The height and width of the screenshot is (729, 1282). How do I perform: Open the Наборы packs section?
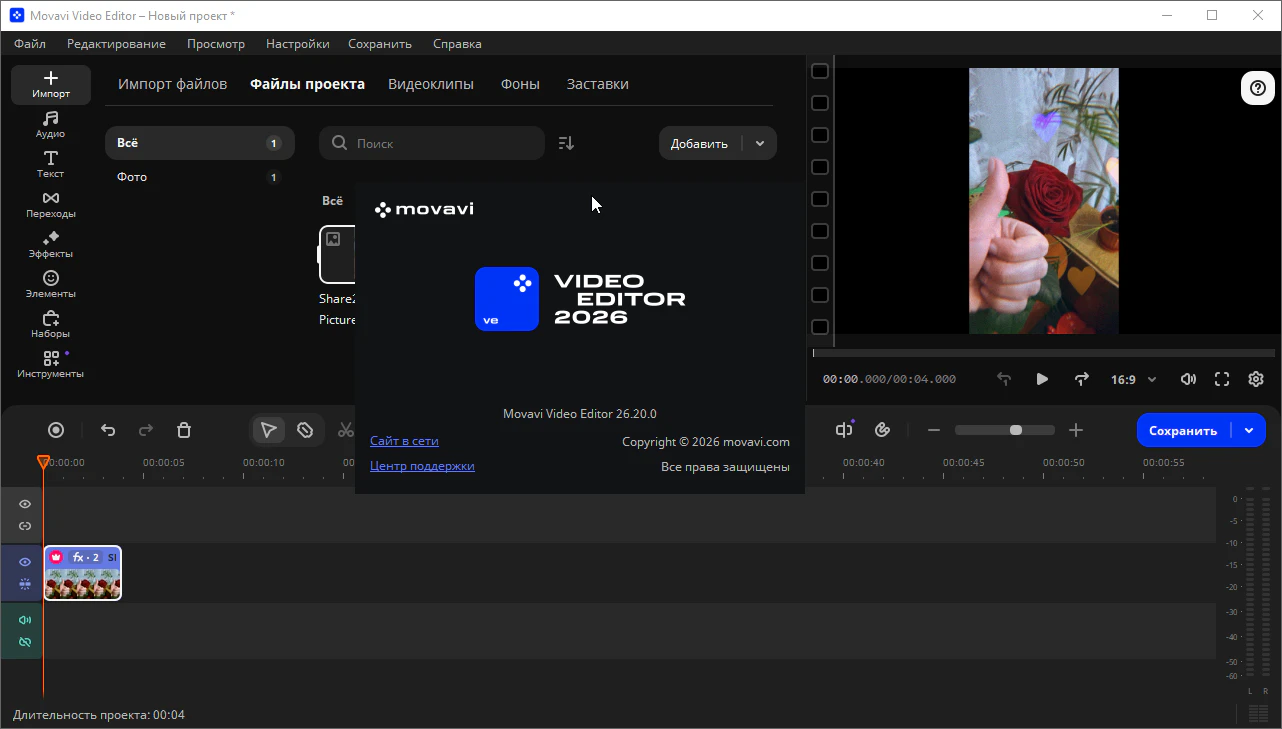click(51, 325)
